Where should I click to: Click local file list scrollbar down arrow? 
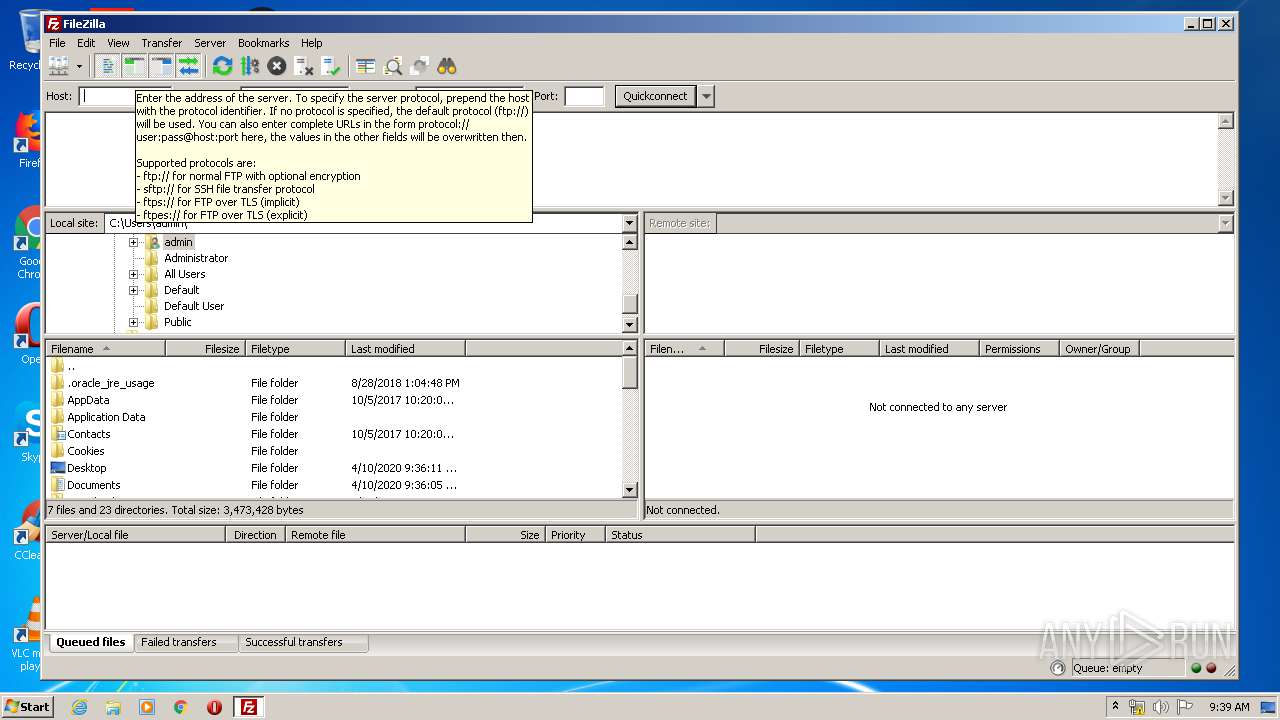(x=629, y=490)
